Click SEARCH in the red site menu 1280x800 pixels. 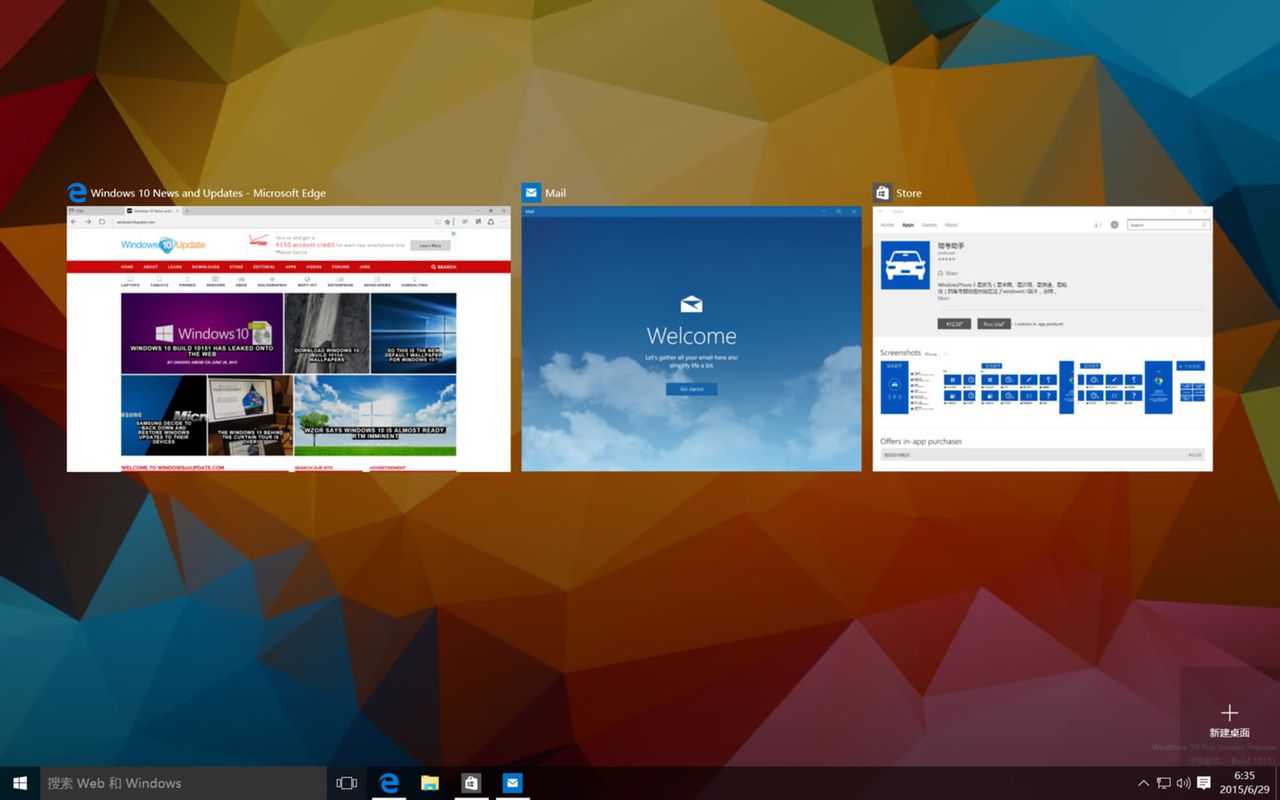444,267
